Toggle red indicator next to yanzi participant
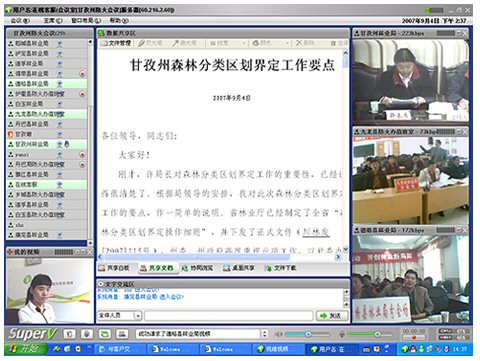This screenshot has width=480, height=361. 82,155
